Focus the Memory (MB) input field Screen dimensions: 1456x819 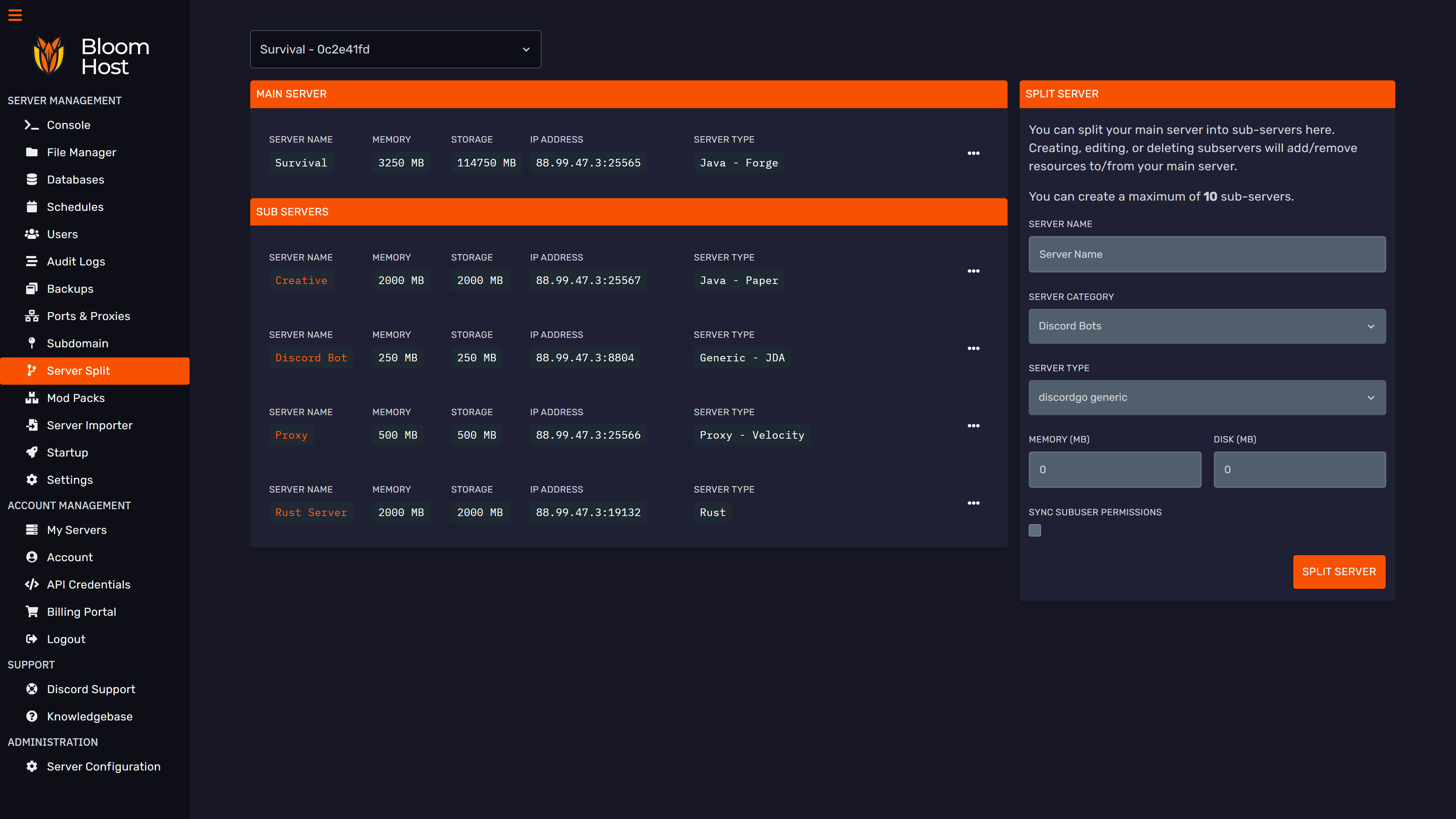[1114, 470]
